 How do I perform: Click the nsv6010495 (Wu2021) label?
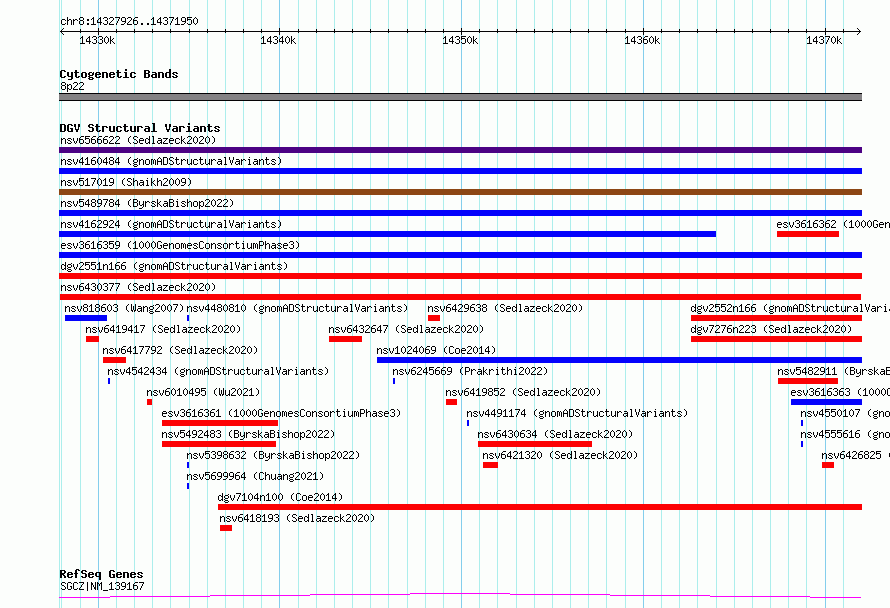(x=203, y=392)
